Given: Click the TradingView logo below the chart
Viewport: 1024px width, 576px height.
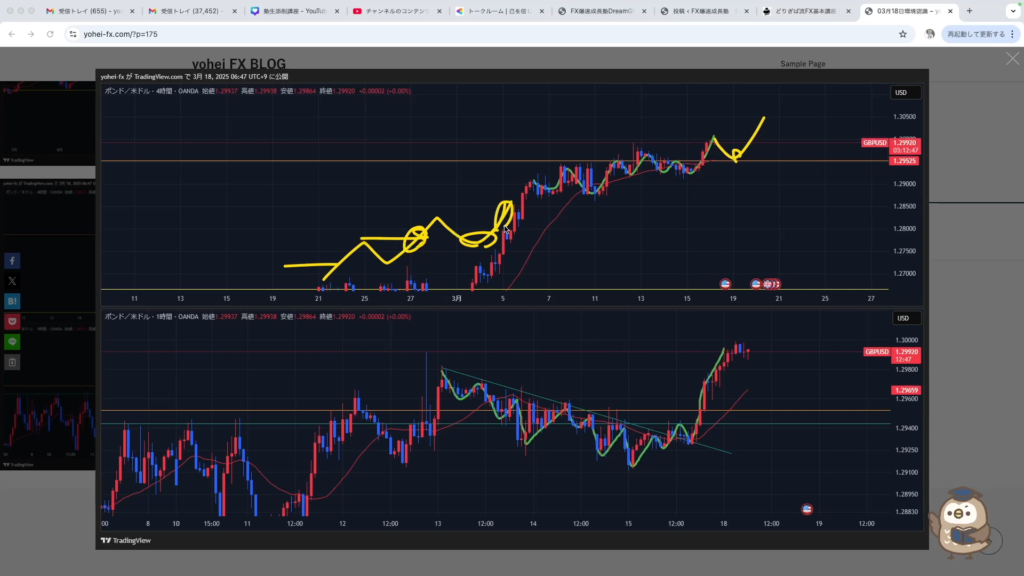Looking at the screenshot, I should [122, 540].
